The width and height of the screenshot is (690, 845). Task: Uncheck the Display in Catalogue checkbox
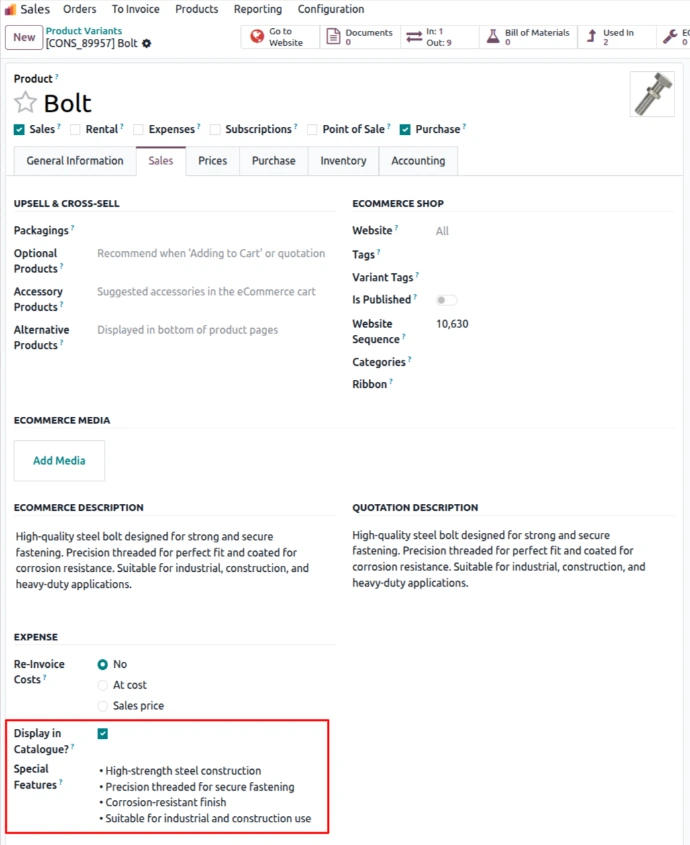coord(103,734)
